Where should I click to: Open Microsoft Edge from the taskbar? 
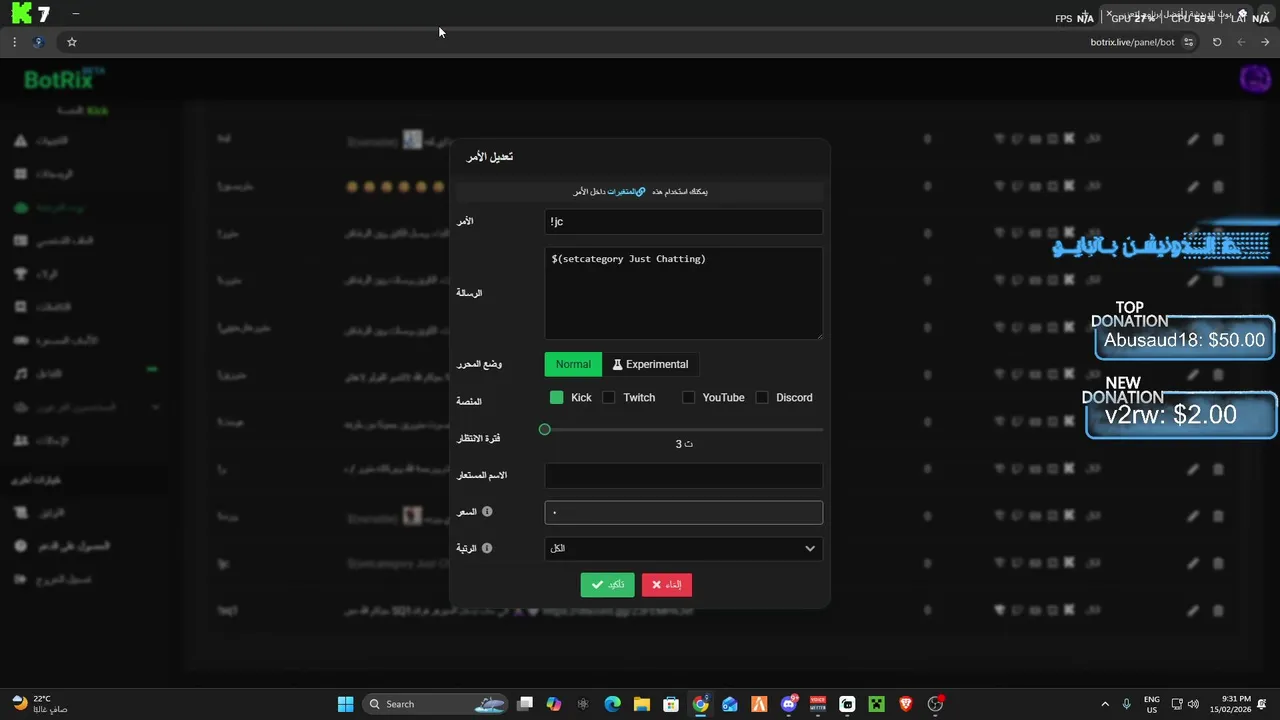coord(613,704)
